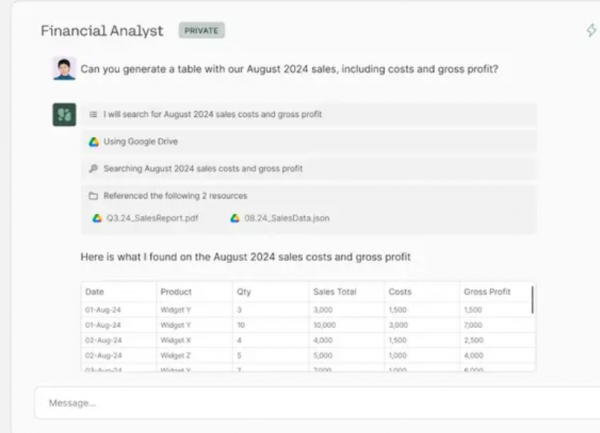This screenshot has width=600, height=433.
Task: Click the Drive icon before Q3.24_SalesReport.pdf
Action: point(97,218)
